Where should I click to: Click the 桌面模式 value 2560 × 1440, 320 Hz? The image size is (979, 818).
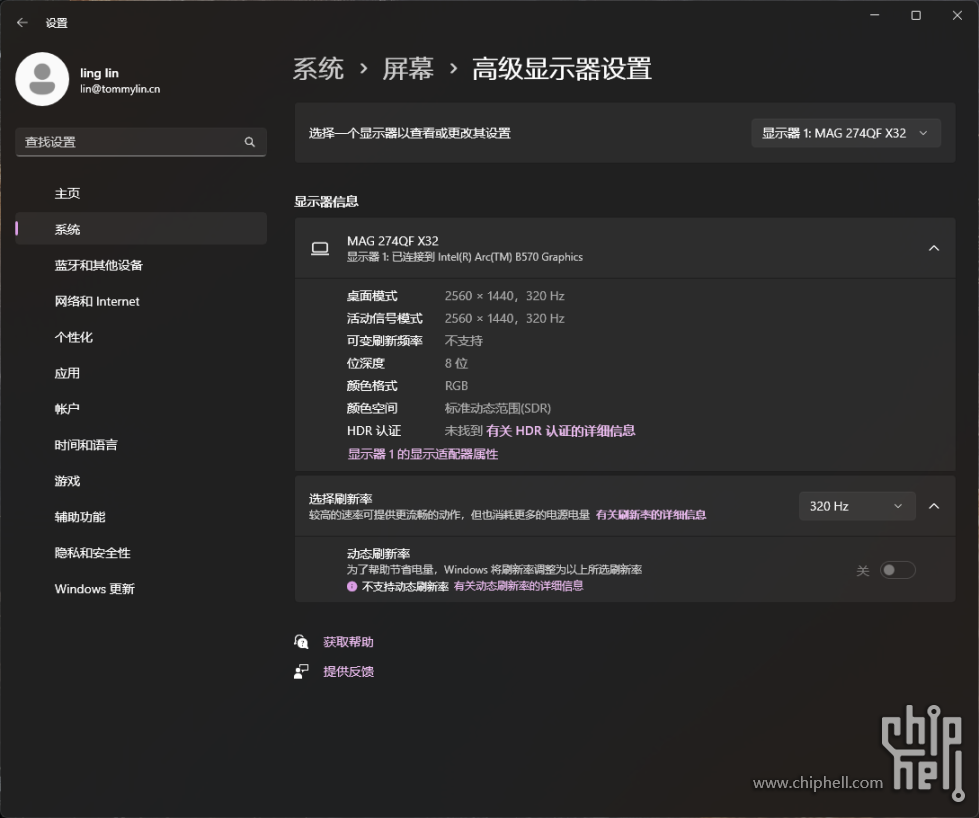504,296
